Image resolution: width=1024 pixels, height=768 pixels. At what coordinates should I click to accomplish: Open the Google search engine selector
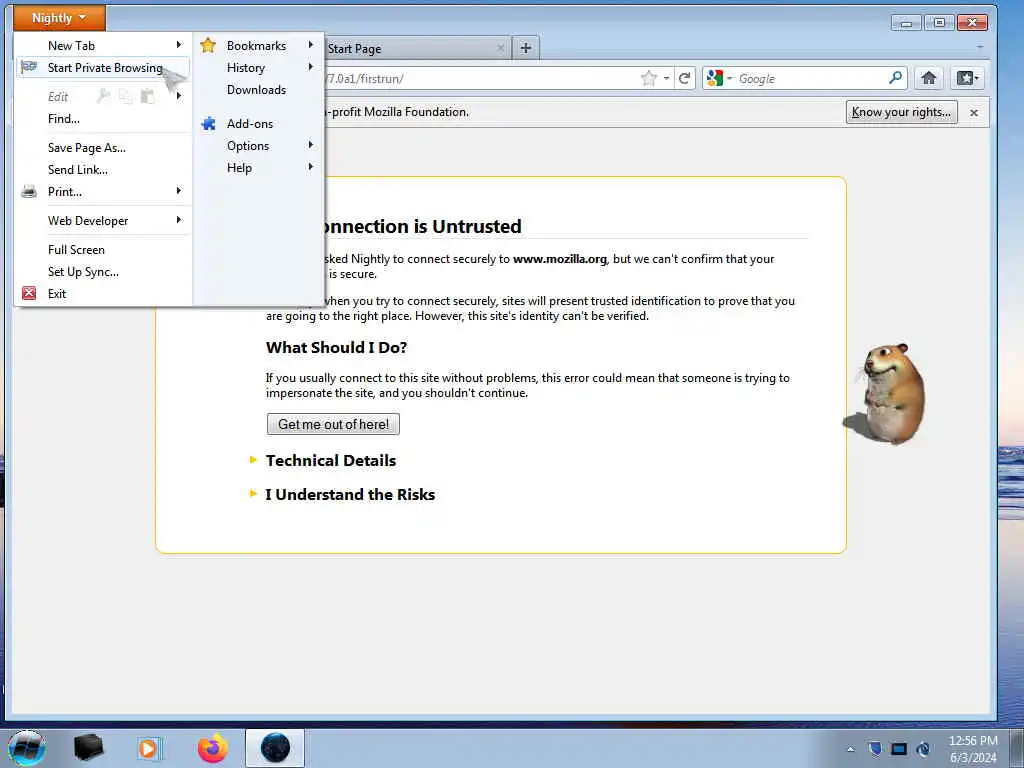click(x=719, y=78)
